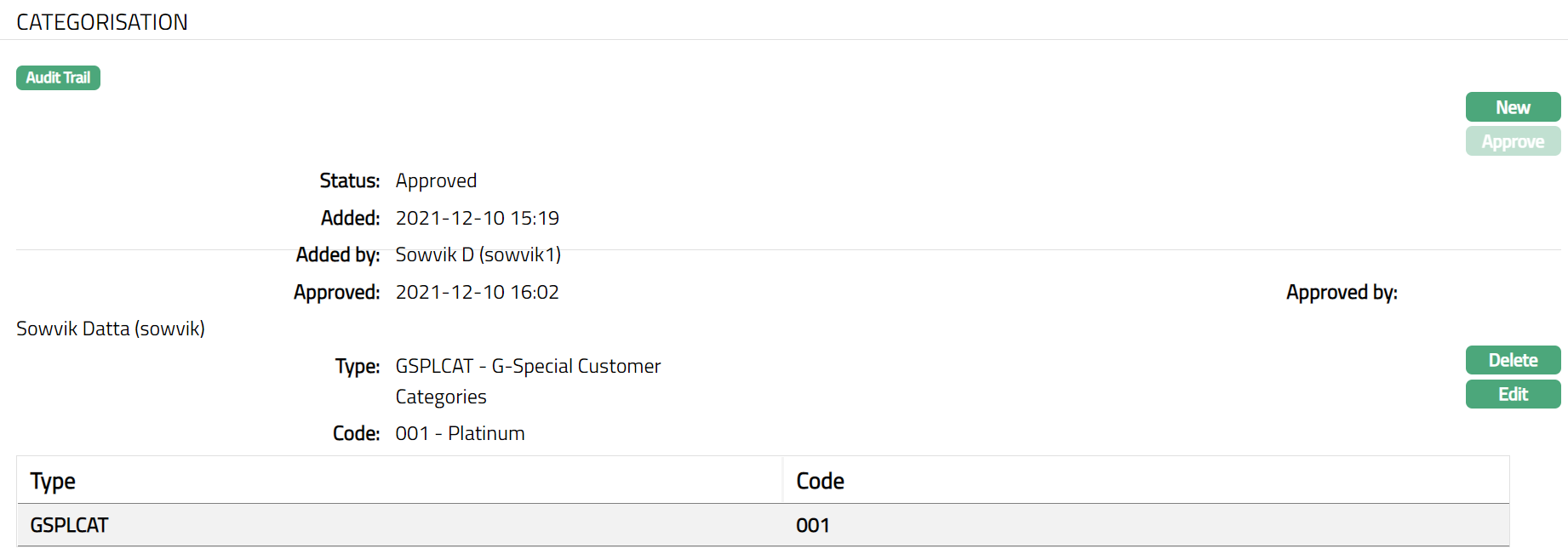The width and height of the screenshot is (1568, 560).
Task: Edit the categorisation entry
Action: [x=1512, y=394]
